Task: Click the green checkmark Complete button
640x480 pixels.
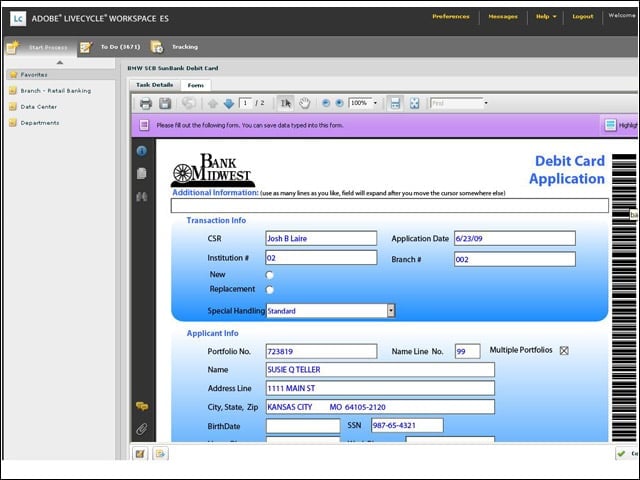Action: tap(627, 453)
